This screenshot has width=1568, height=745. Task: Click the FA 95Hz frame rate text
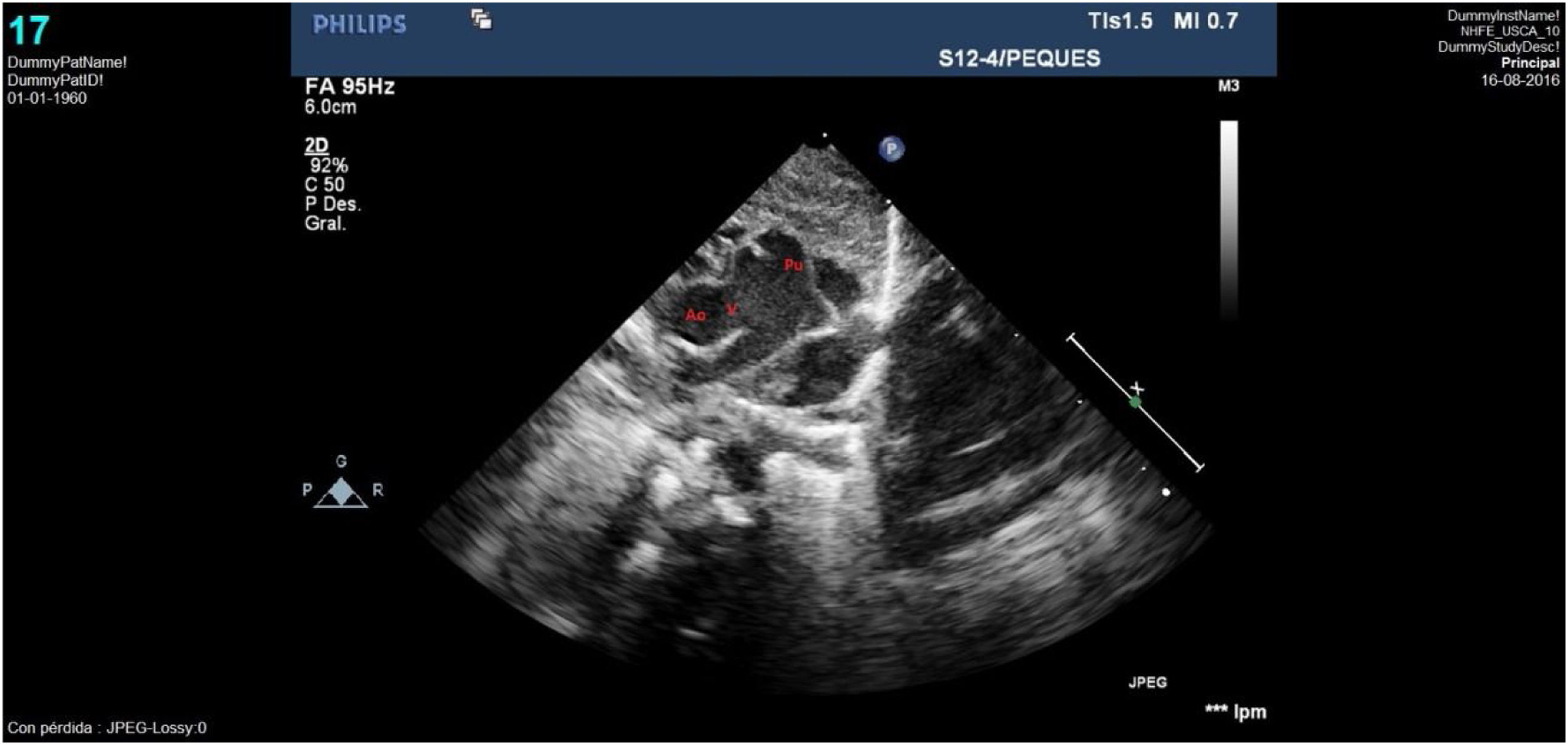tap(349, 86)
